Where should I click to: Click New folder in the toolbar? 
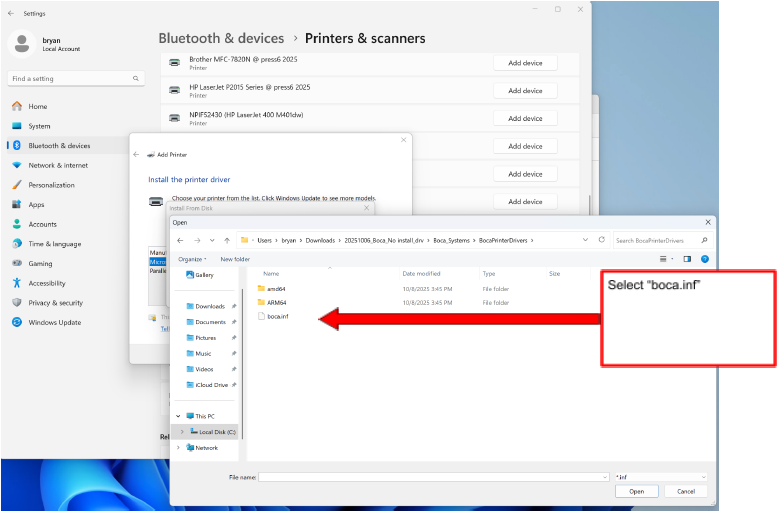235,259
